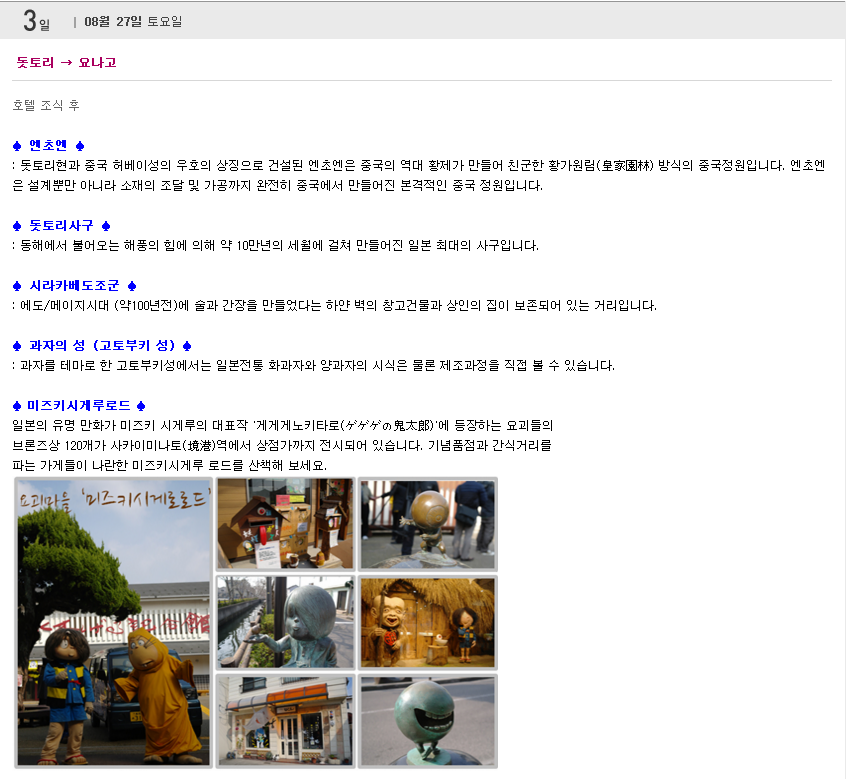Open the wooden house mailbox photo

coord(285,524)
